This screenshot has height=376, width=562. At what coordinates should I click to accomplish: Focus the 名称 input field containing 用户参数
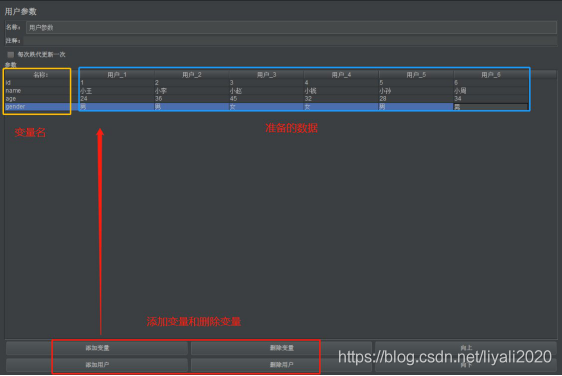click(291, 28)
